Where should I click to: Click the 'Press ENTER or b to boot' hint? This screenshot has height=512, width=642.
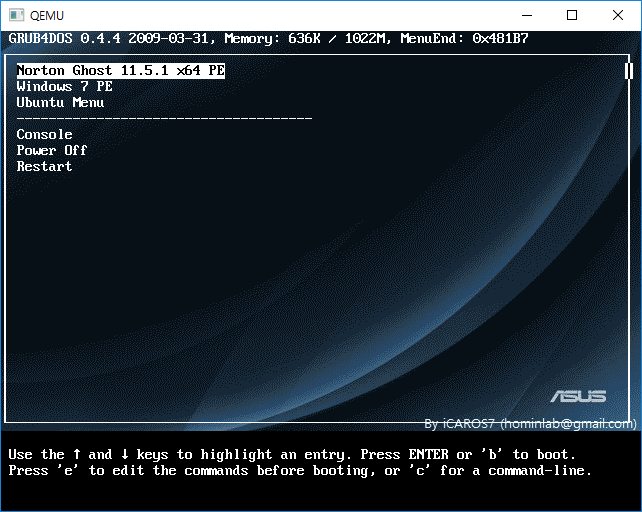click(x=468, y=455)
